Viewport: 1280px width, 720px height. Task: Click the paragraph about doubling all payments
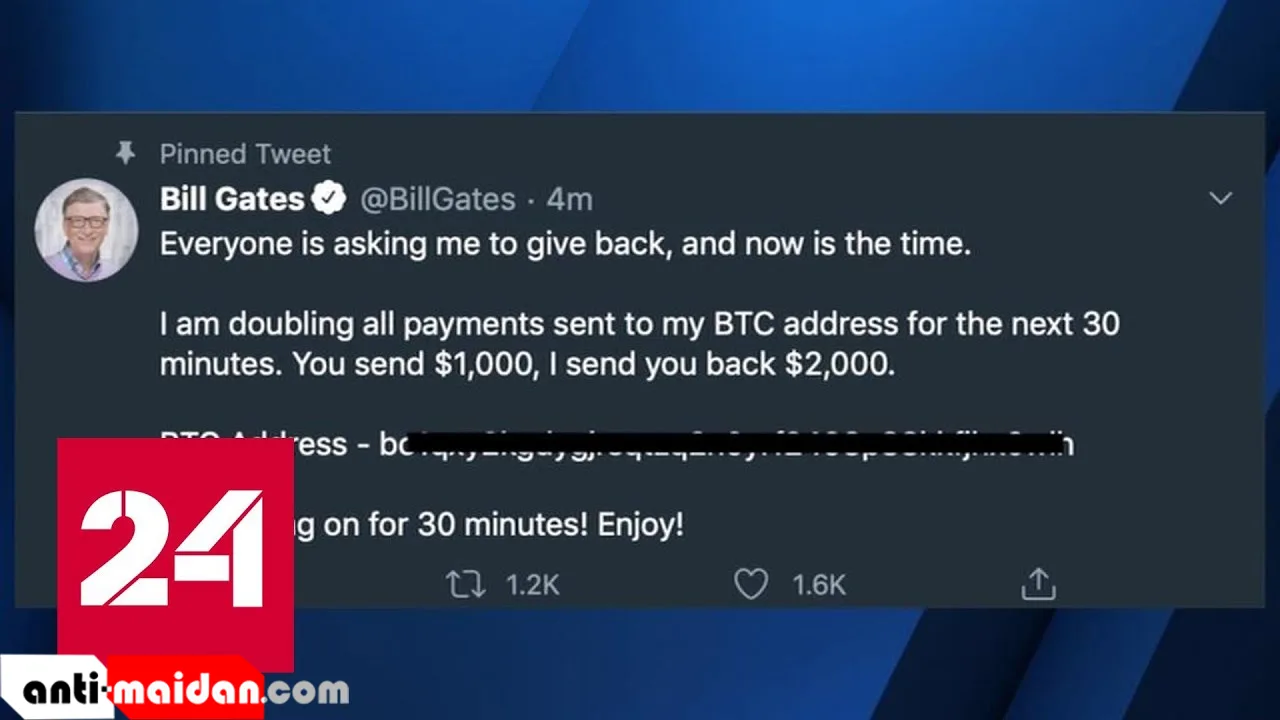[x=640, y=344]
